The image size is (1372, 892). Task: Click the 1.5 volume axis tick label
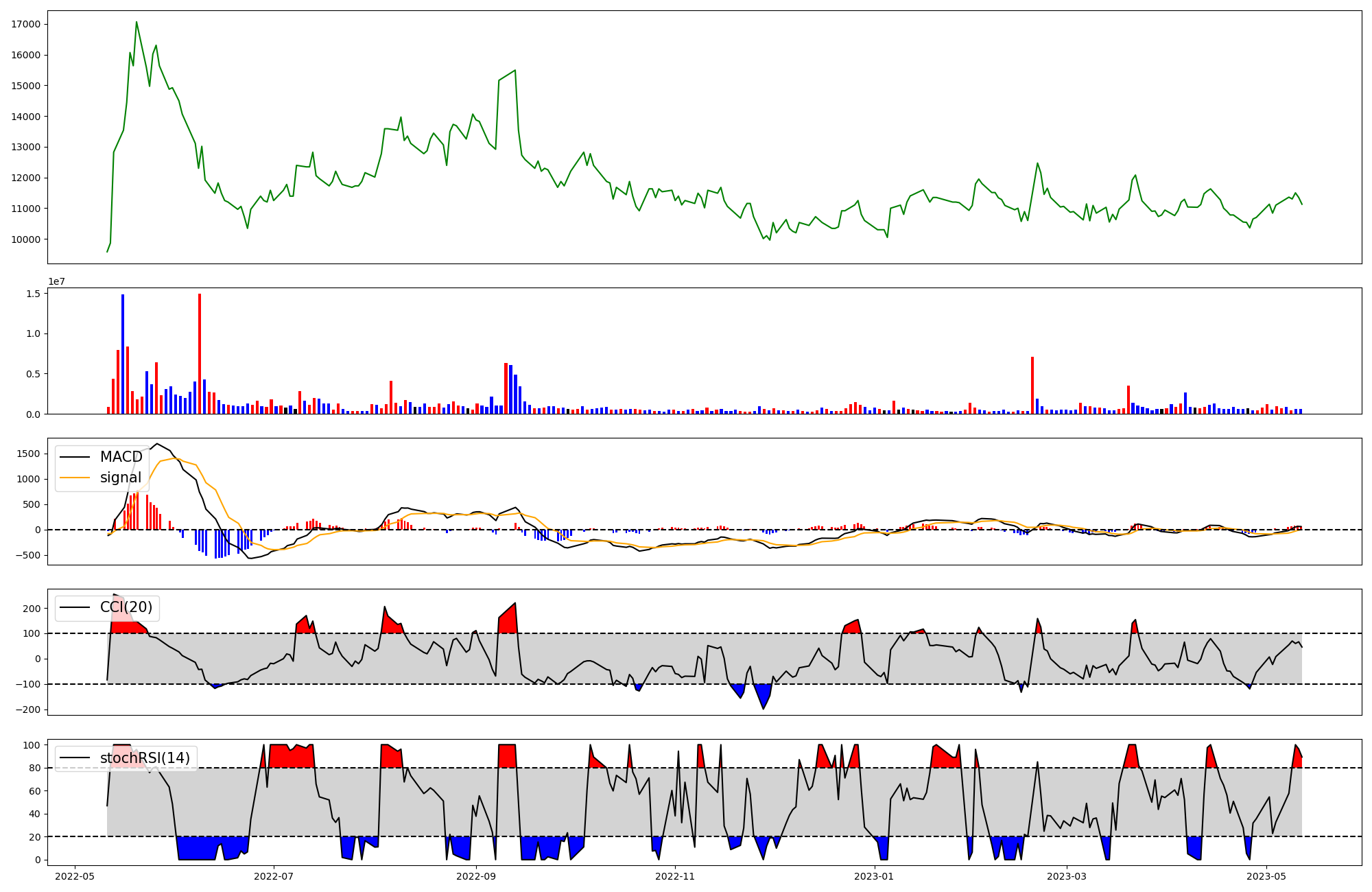coord(34,294)
